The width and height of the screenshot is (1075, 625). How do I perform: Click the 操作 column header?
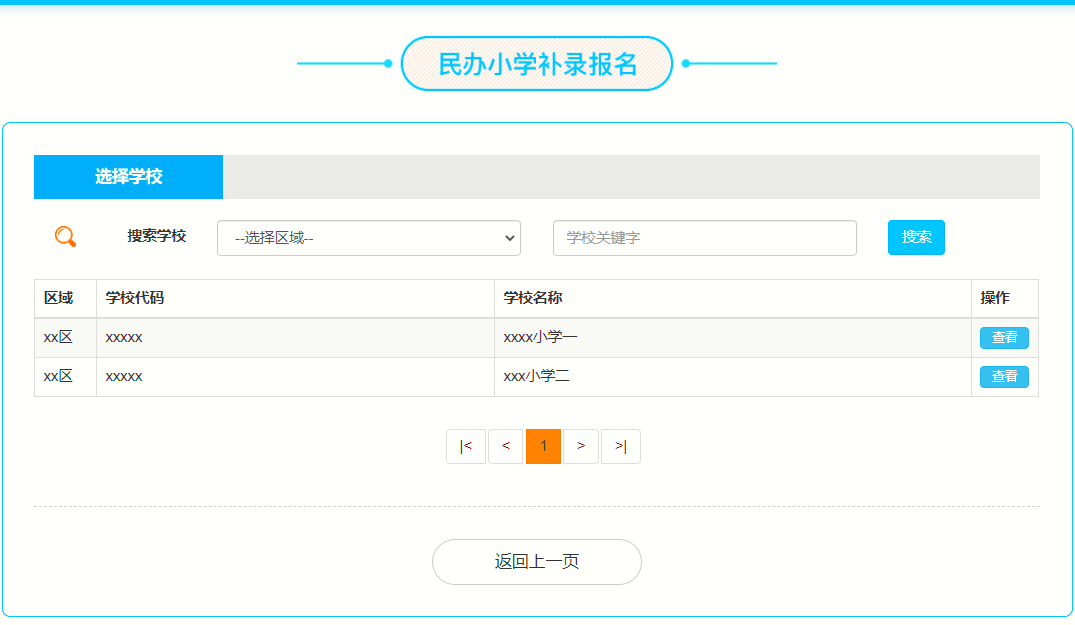coord(995,298)
